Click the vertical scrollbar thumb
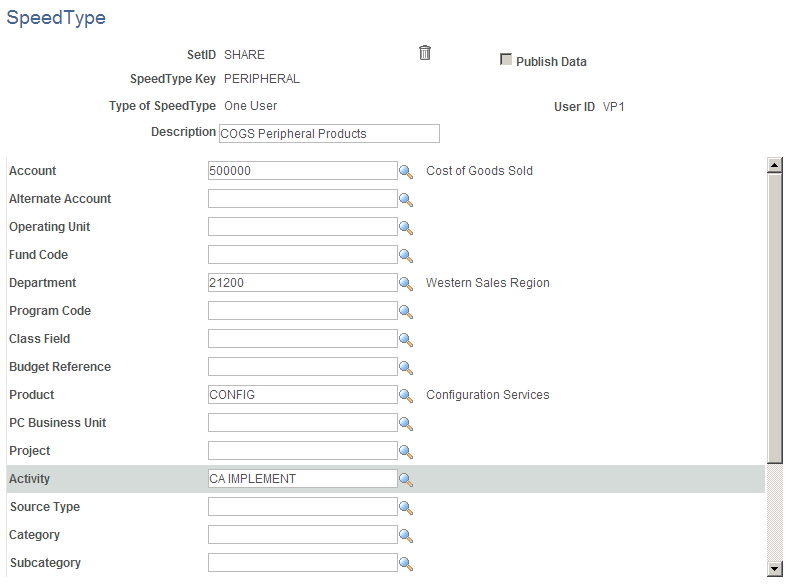The image size is (789, 584). coord(774,318)
